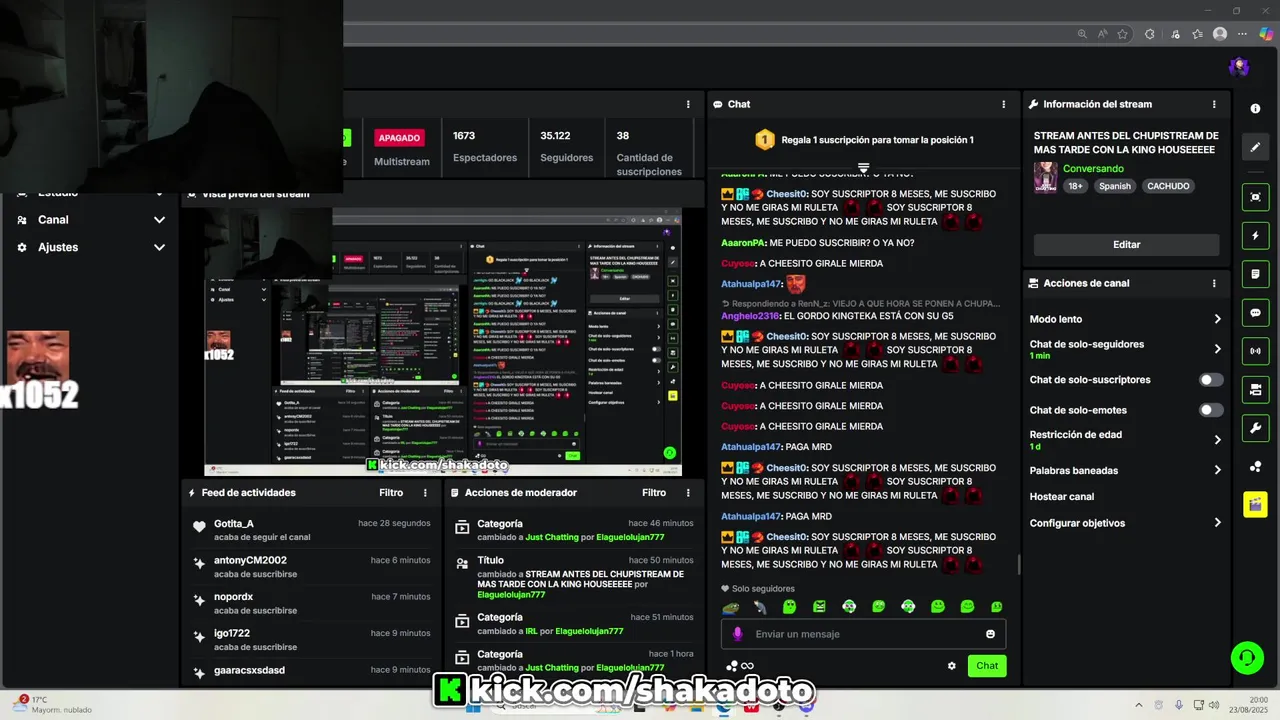Open the document notes icon in right sidebar
The image size is (1280, 720).
pyautogui.click(x=1256, y=274)
